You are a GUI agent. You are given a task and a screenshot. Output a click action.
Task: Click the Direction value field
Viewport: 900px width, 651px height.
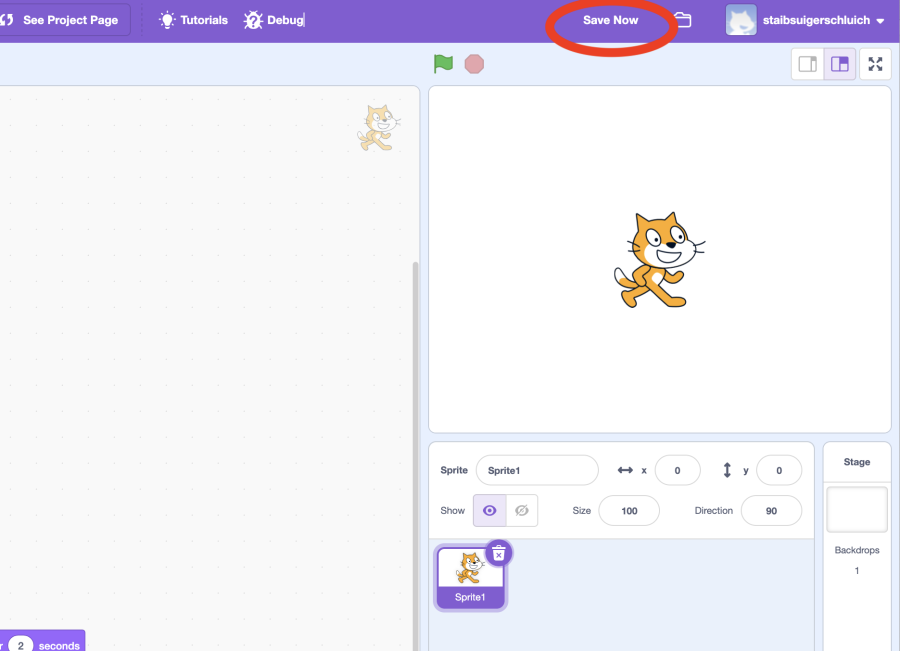tap(771, 510)
